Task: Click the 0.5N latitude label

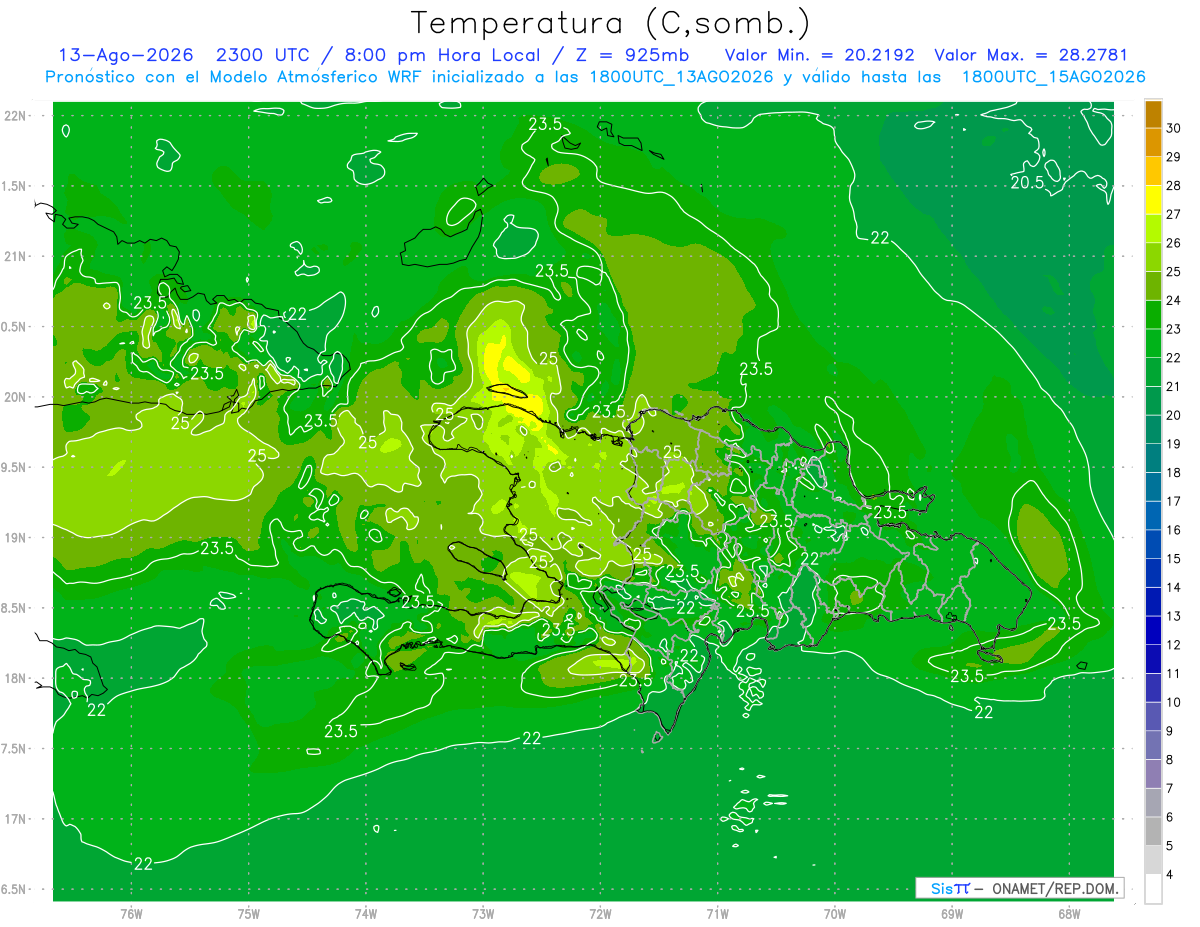Action: click(x=15, y=327)
